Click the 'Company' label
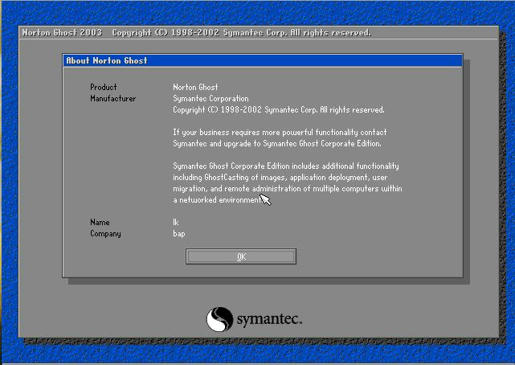The width and height of the screenshot is (515, 365). click(105, 234)
